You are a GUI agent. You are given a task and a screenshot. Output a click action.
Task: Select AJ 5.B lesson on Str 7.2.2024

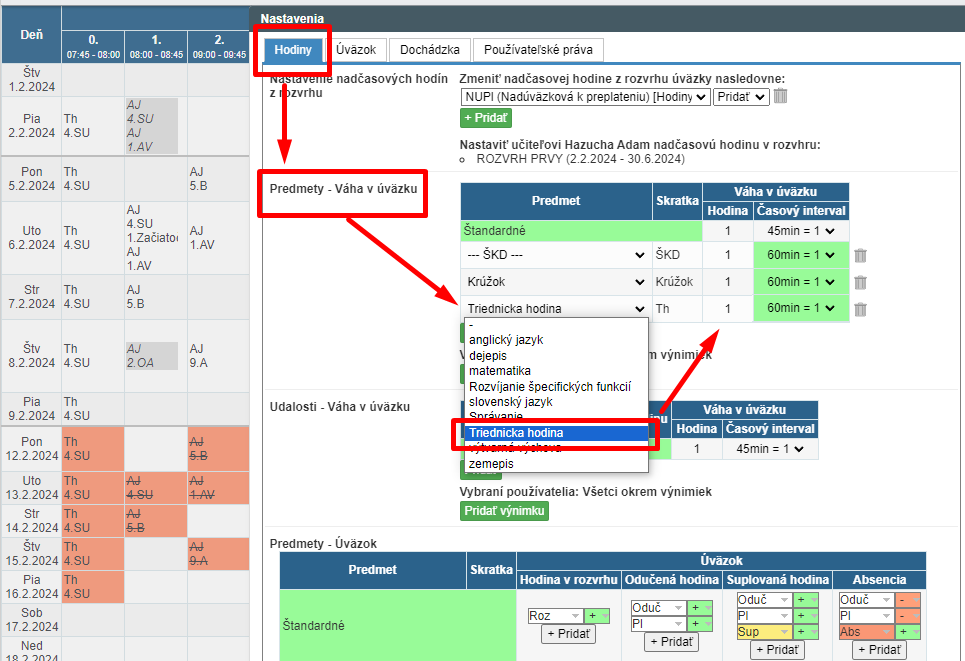(x=135, y=297)
